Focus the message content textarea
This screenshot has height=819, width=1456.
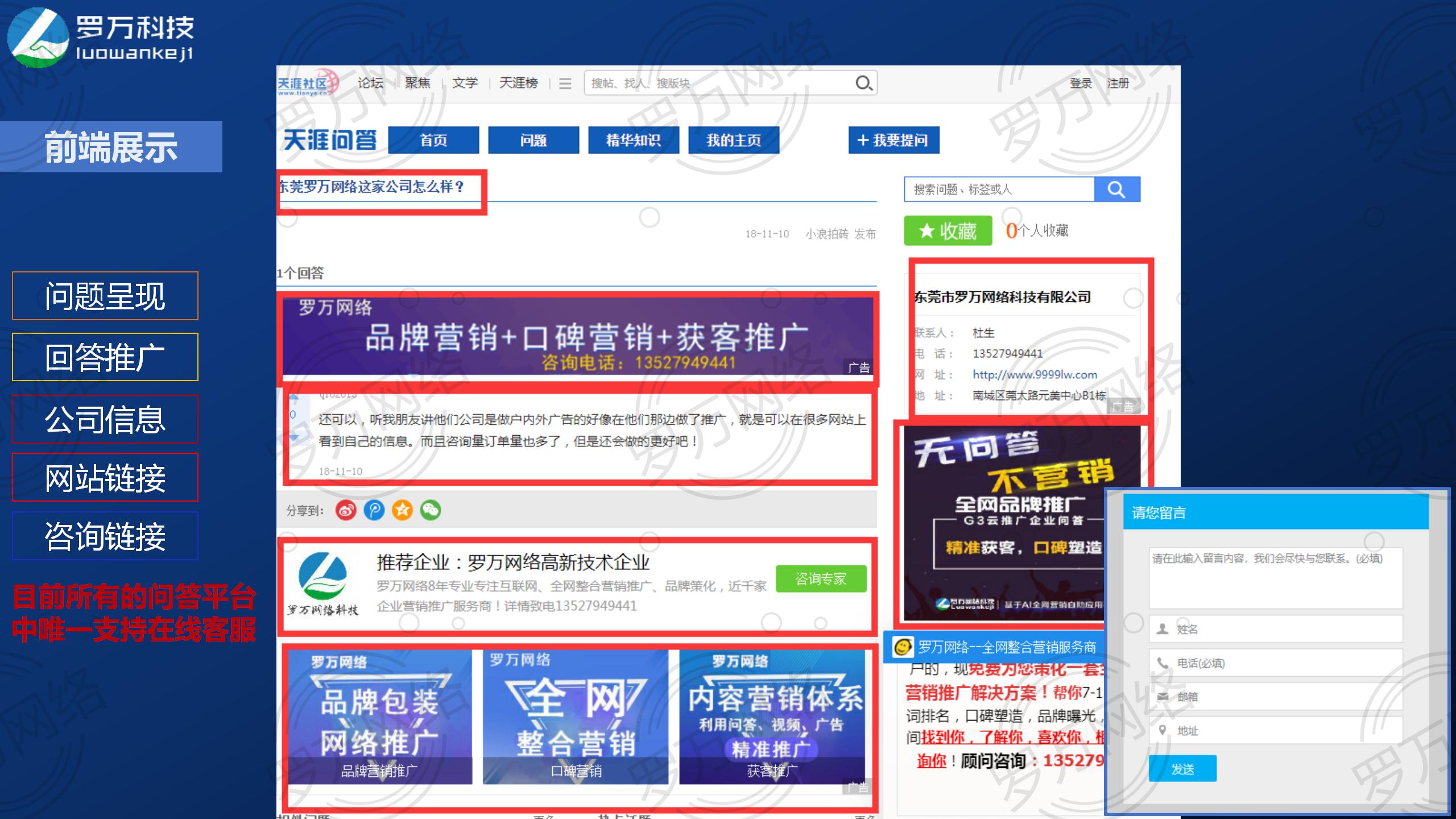click(1276, 578)
